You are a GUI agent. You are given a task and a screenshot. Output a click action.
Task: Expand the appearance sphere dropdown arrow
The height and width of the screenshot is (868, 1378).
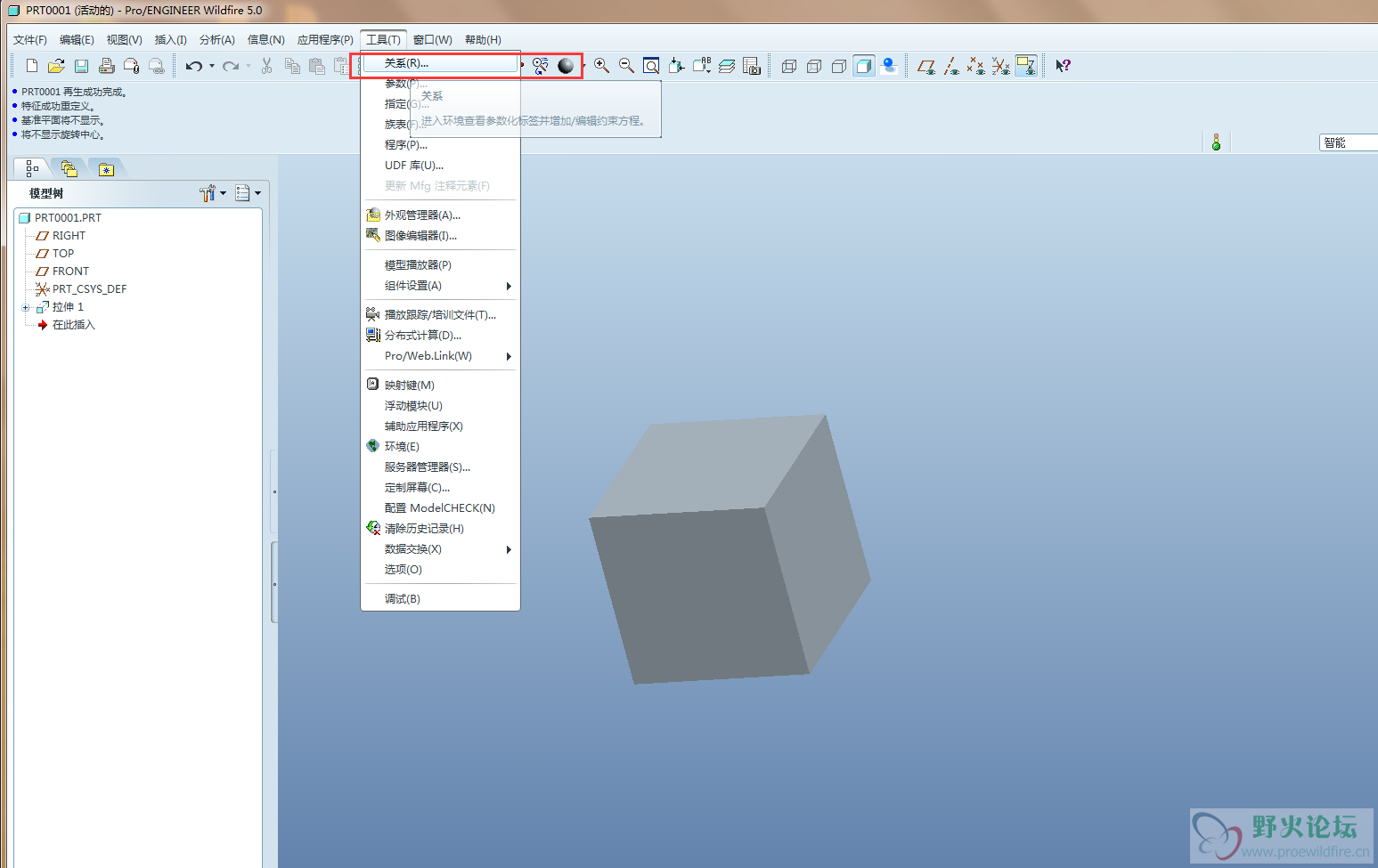tap(583, 66)
